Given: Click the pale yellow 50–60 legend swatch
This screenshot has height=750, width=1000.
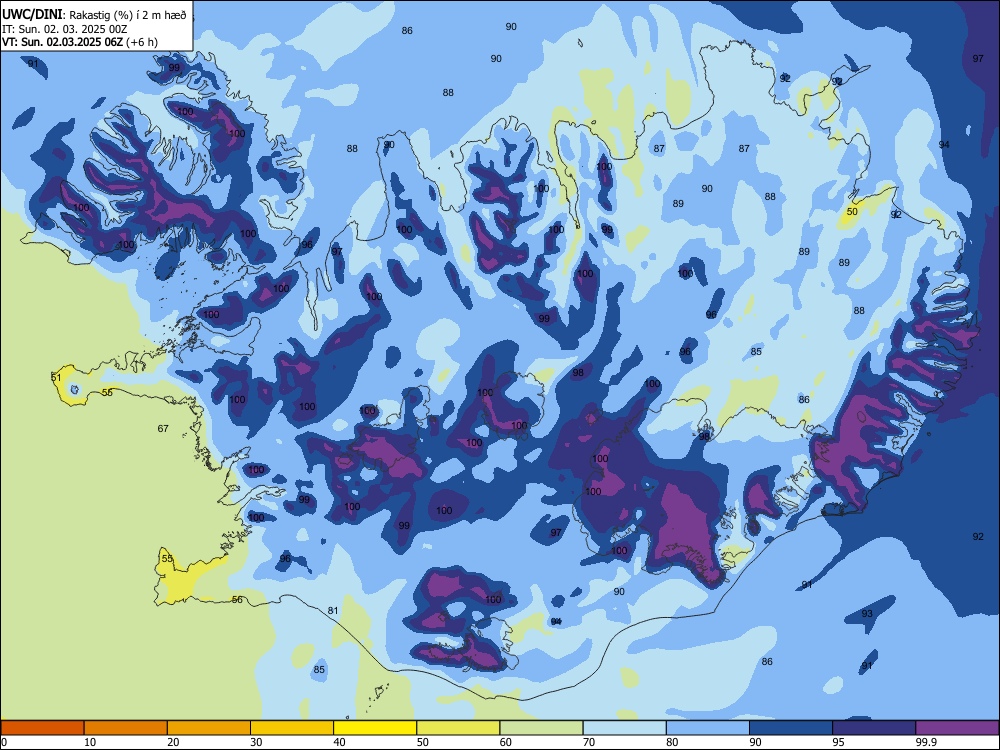Looking at the screenshot, I should (458, 728).
